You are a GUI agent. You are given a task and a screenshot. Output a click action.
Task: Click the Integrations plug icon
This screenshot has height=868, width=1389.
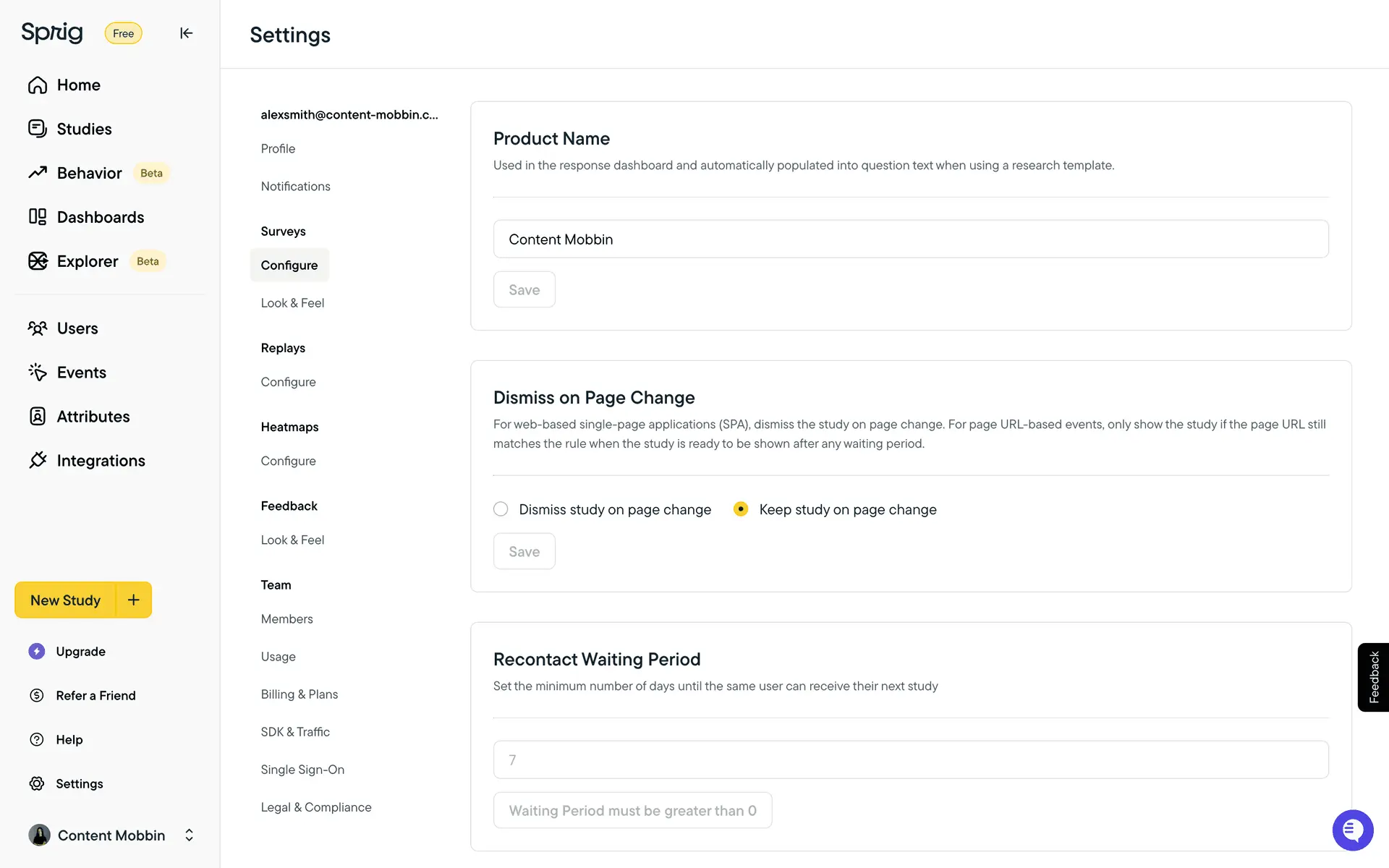click(x=38, y=461)
